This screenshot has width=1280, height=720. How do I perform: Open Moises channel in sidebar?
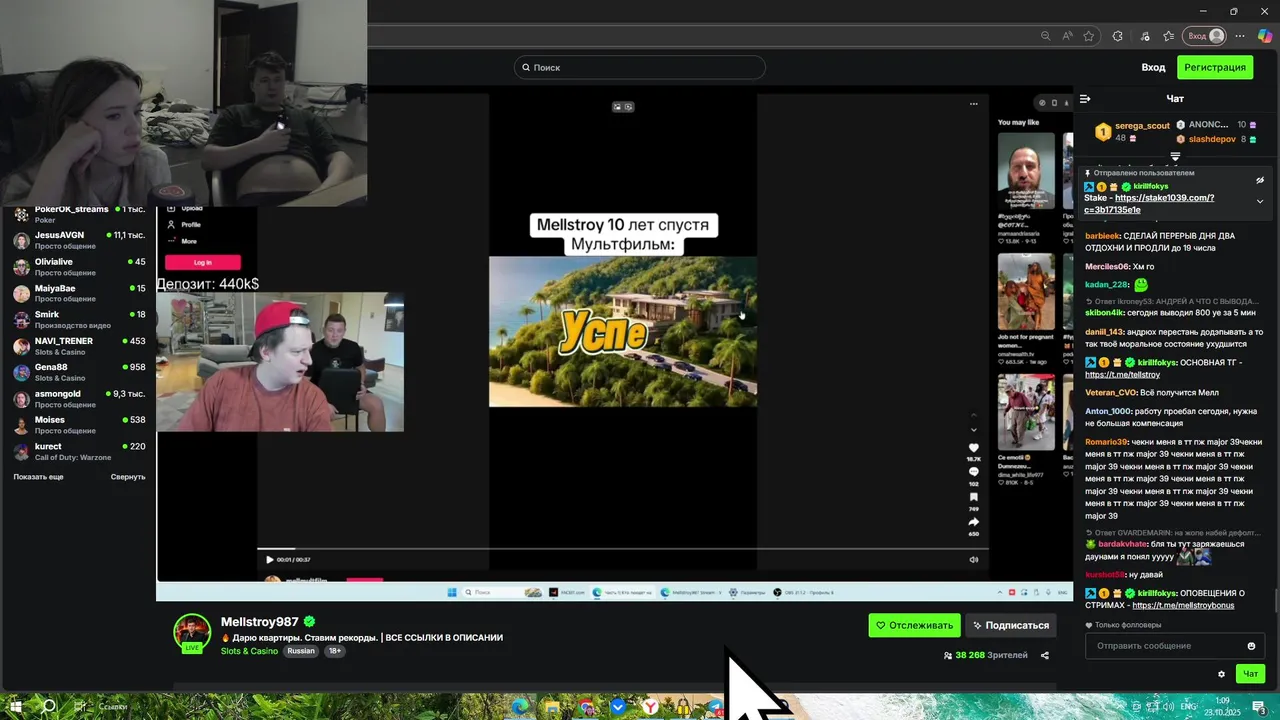(x=79, y=425)
